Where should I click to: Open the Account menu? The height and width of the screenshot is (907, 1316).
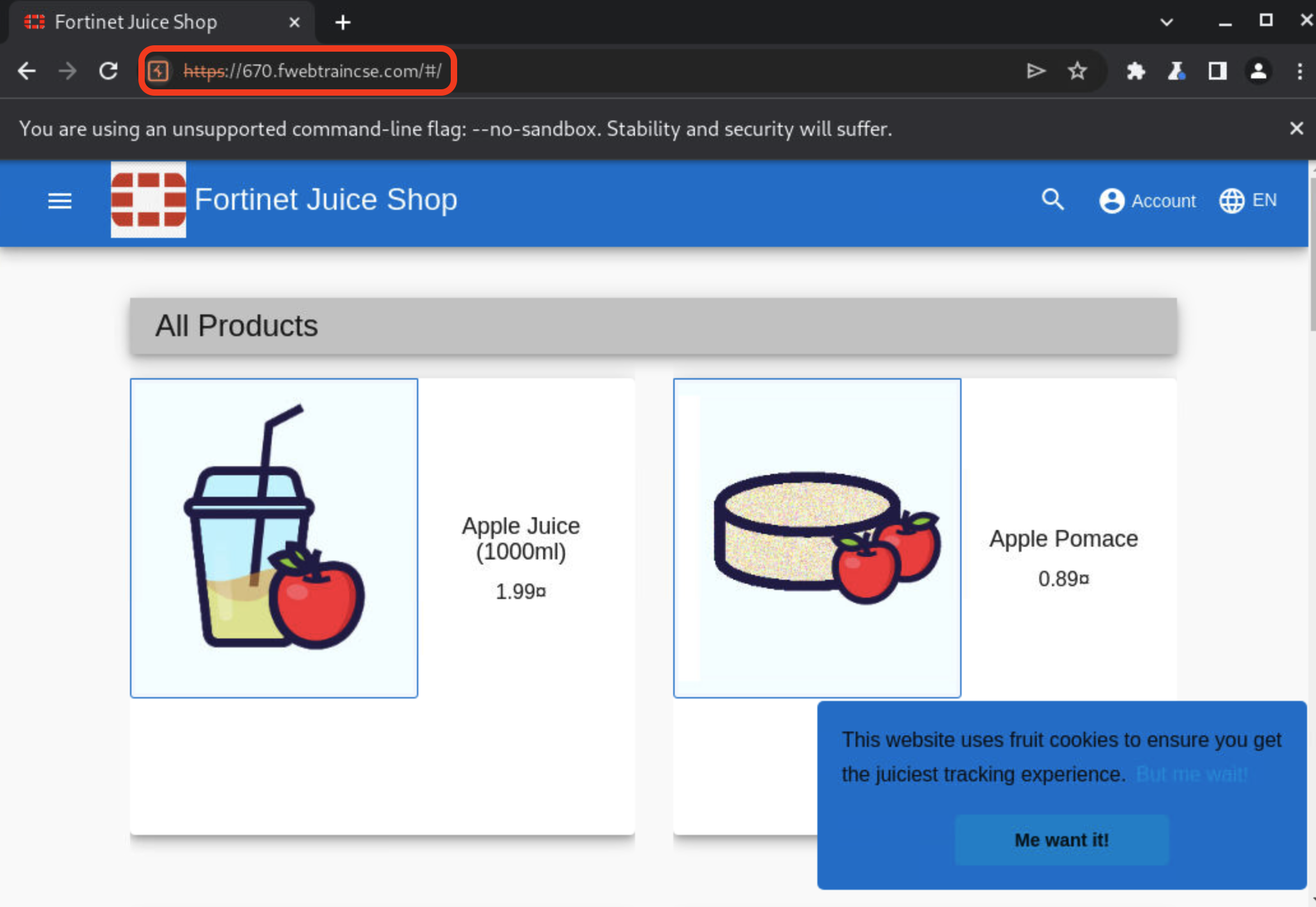[x=1148, y=200]
